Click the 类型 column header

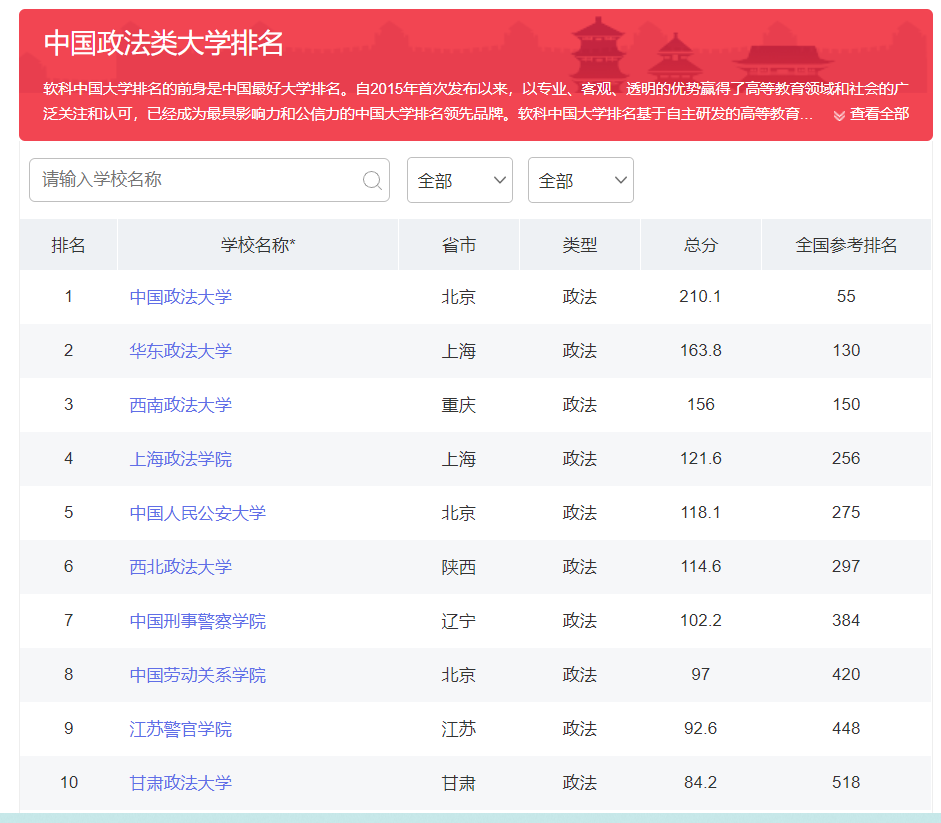click(579, 244)
